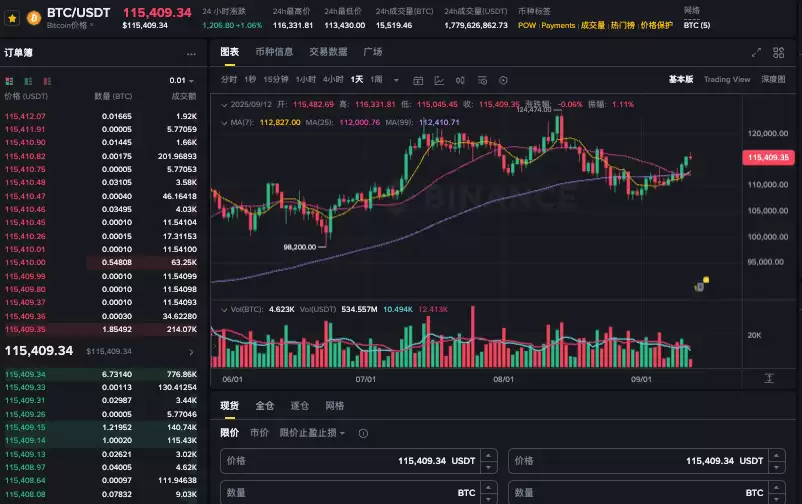Switch chart to 基本版 mode
The height and width of the screenshot is (504, 802).
(x=681, y=79)
